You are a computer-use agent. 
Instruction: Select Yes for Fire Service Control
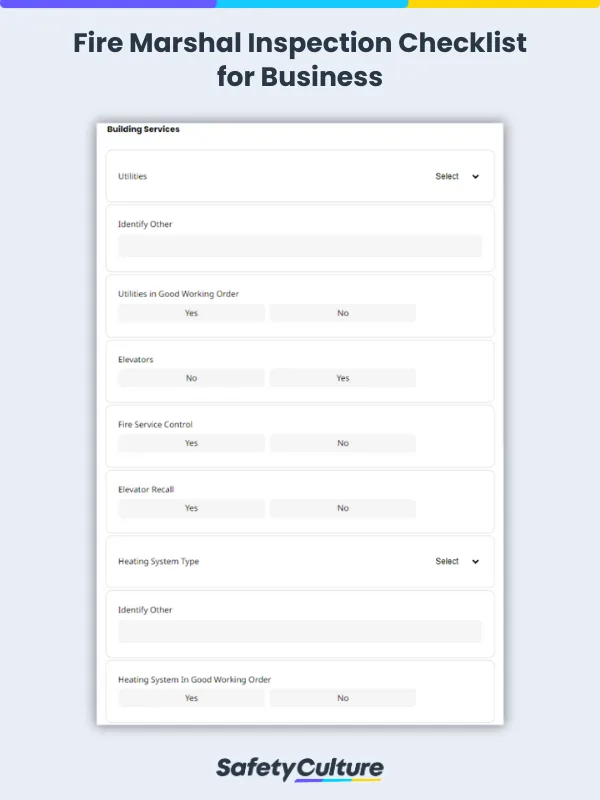point(190,443)
